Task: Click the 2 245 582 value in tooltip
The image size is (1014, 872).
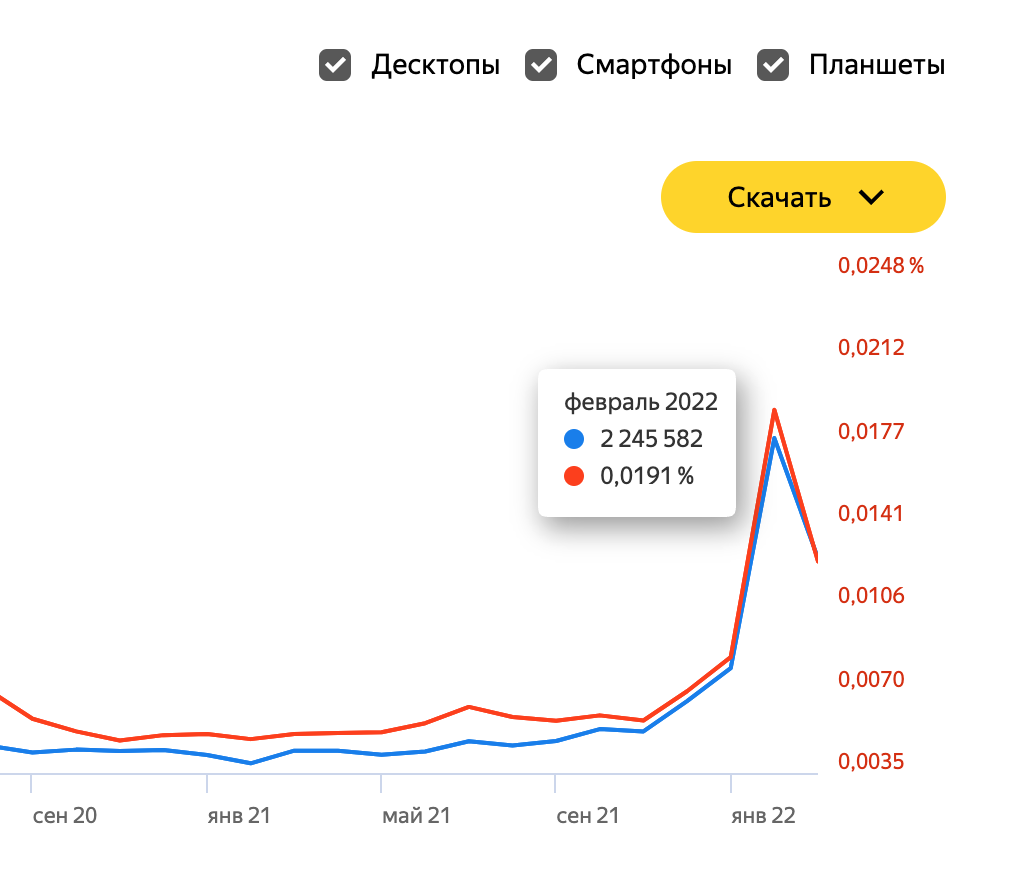Action: (651, 439)
